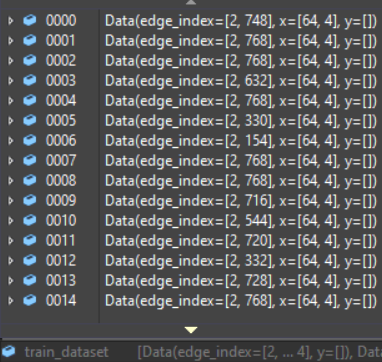Viewport: 382px width, 362px height.
Task: Select the train_dataset variable name
Action: 67,352
